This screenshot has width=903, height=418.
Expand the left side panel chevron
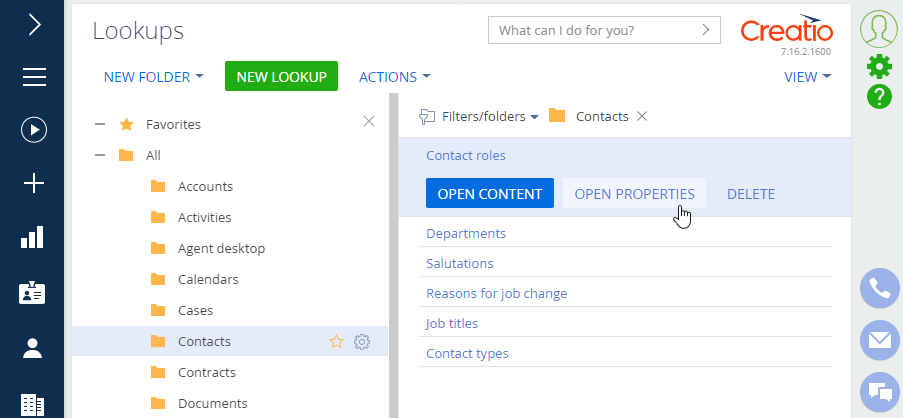point(35,25)
